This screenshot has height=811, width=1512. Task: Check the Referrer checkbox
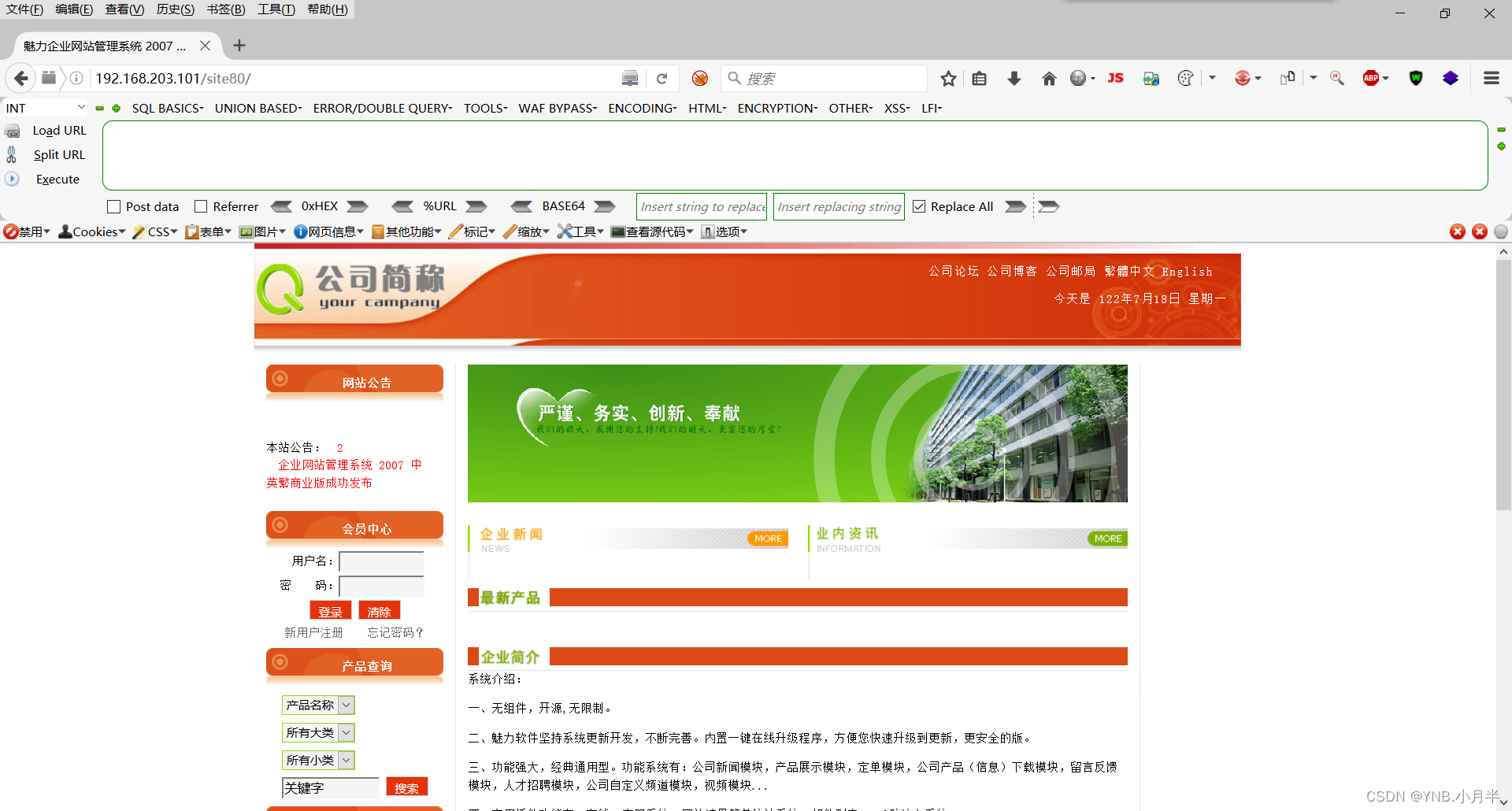pos(202,206)
